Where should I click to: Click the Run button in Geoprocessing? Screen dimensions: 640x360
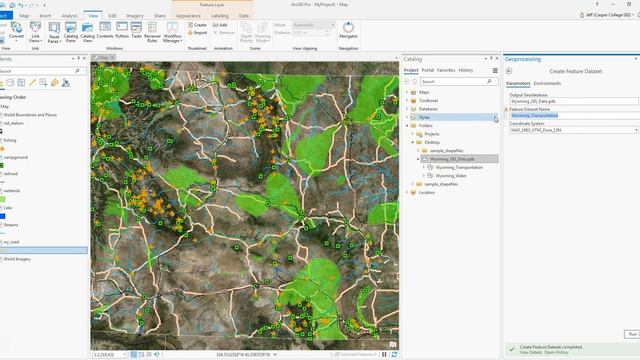(x=632, y=334)
